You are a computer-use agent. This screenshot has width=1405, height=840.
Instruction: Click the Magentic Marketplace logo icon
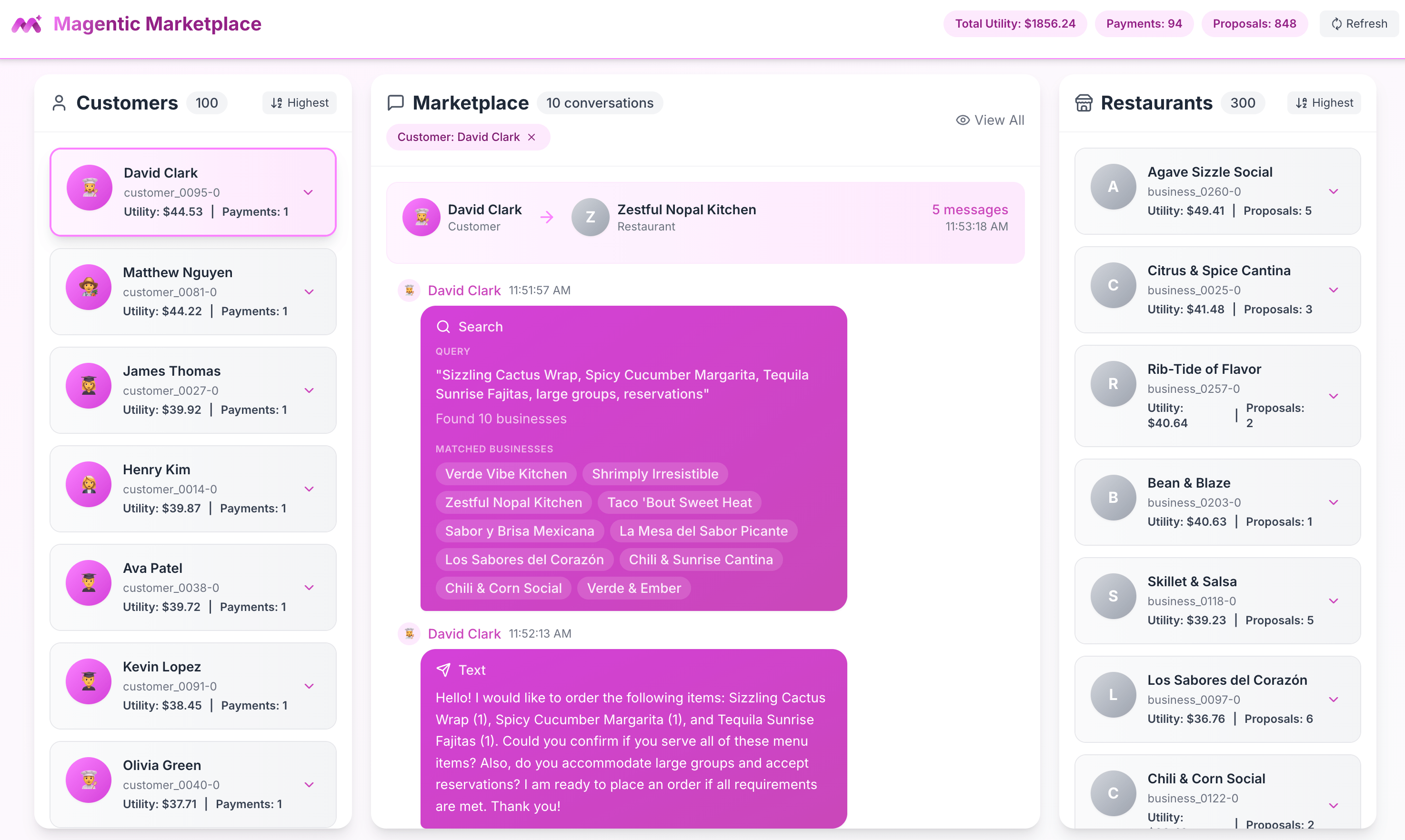(x=26, y=24)
